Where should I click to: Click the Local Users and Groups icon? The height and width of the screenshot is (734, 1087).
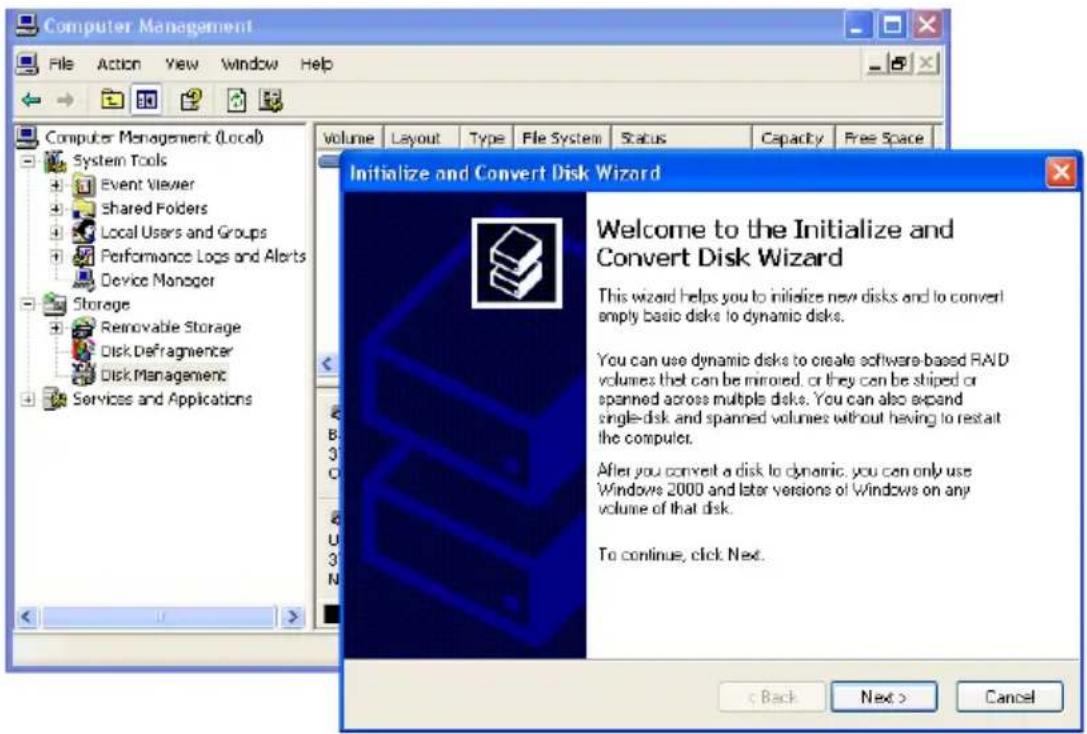(84, 232)
